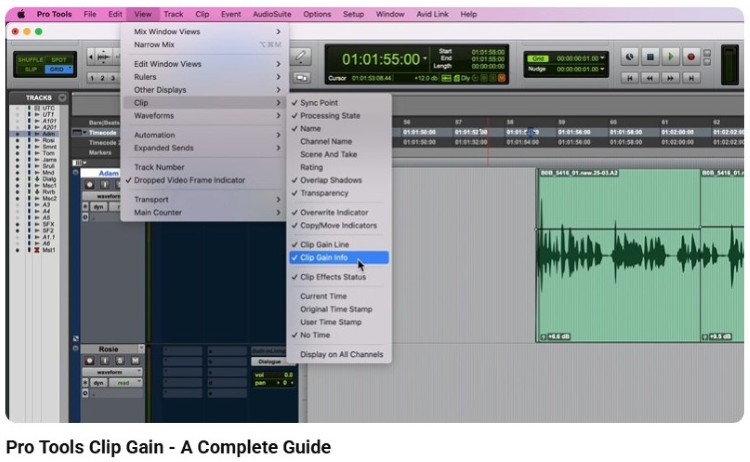The width and height of the screenshot is (750, 462).
Task: Click the Stop transport button
Action: pos(650,57)
